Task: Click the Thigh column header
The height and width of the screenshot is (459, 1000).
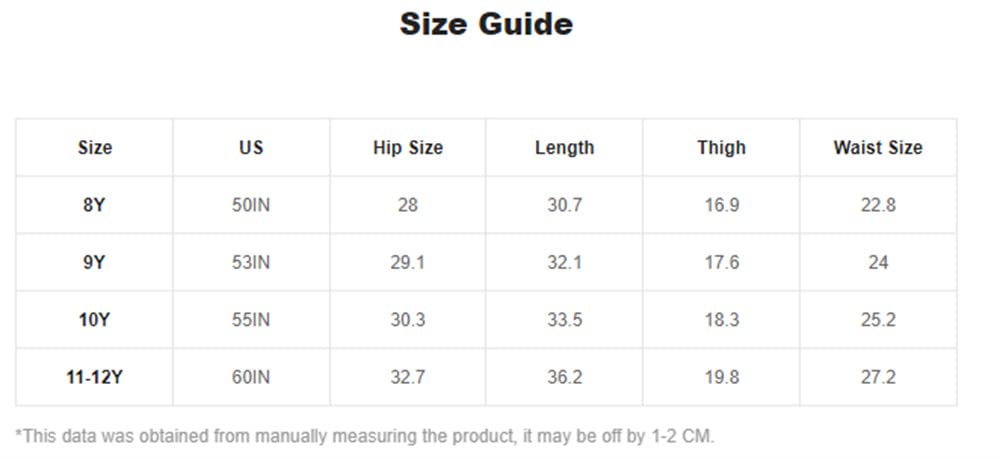Action: click(721, 148)
